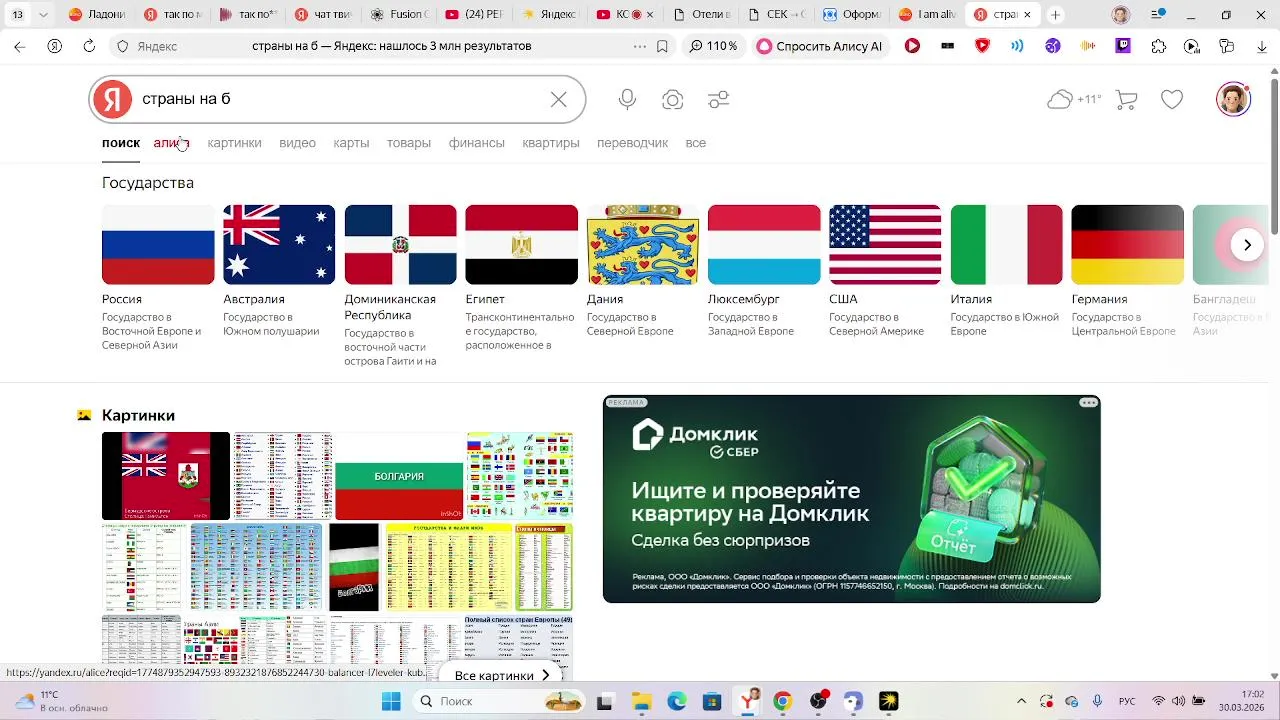Click the browser address bar title

391,46
